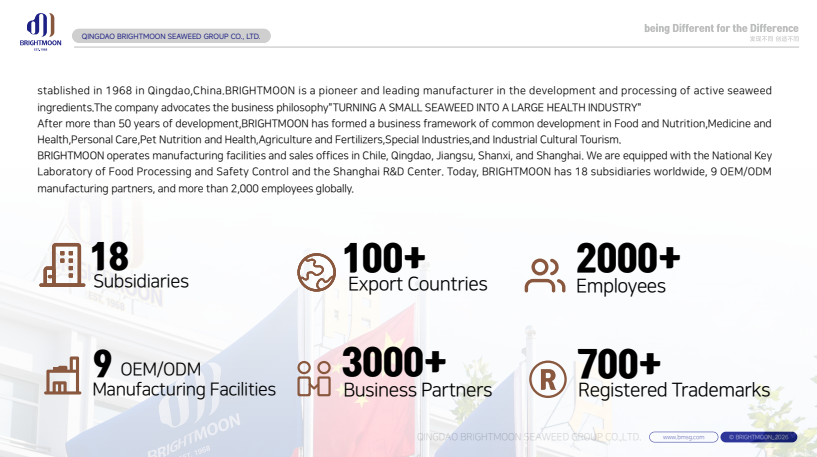Click the 'TURNING A SMALL SEAWEED INTO A LARGE HEALTH INDUSTRY' phrase
The image size is (817, 457).
[x=486, y=107]
